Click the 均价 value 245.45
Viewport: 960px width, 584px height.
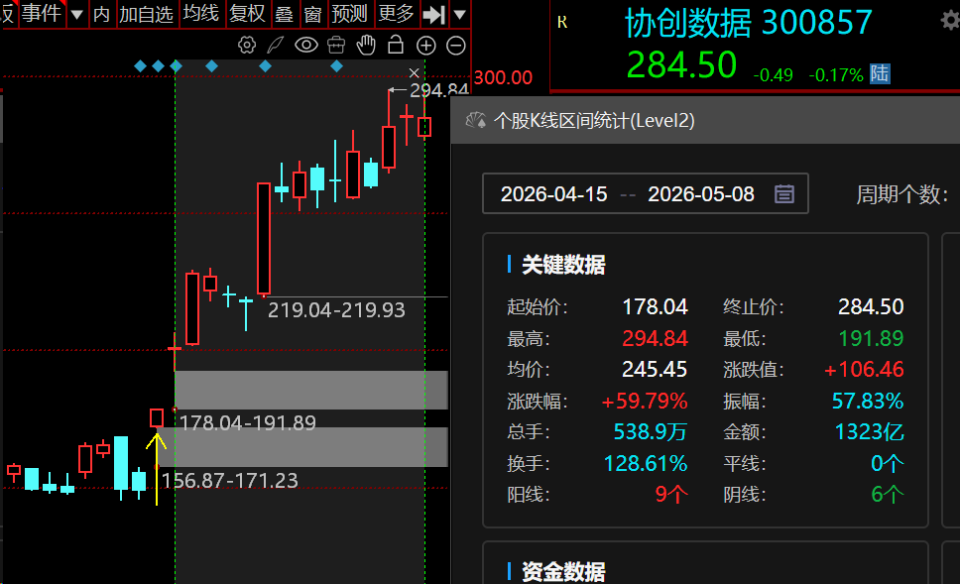point(654,369)
